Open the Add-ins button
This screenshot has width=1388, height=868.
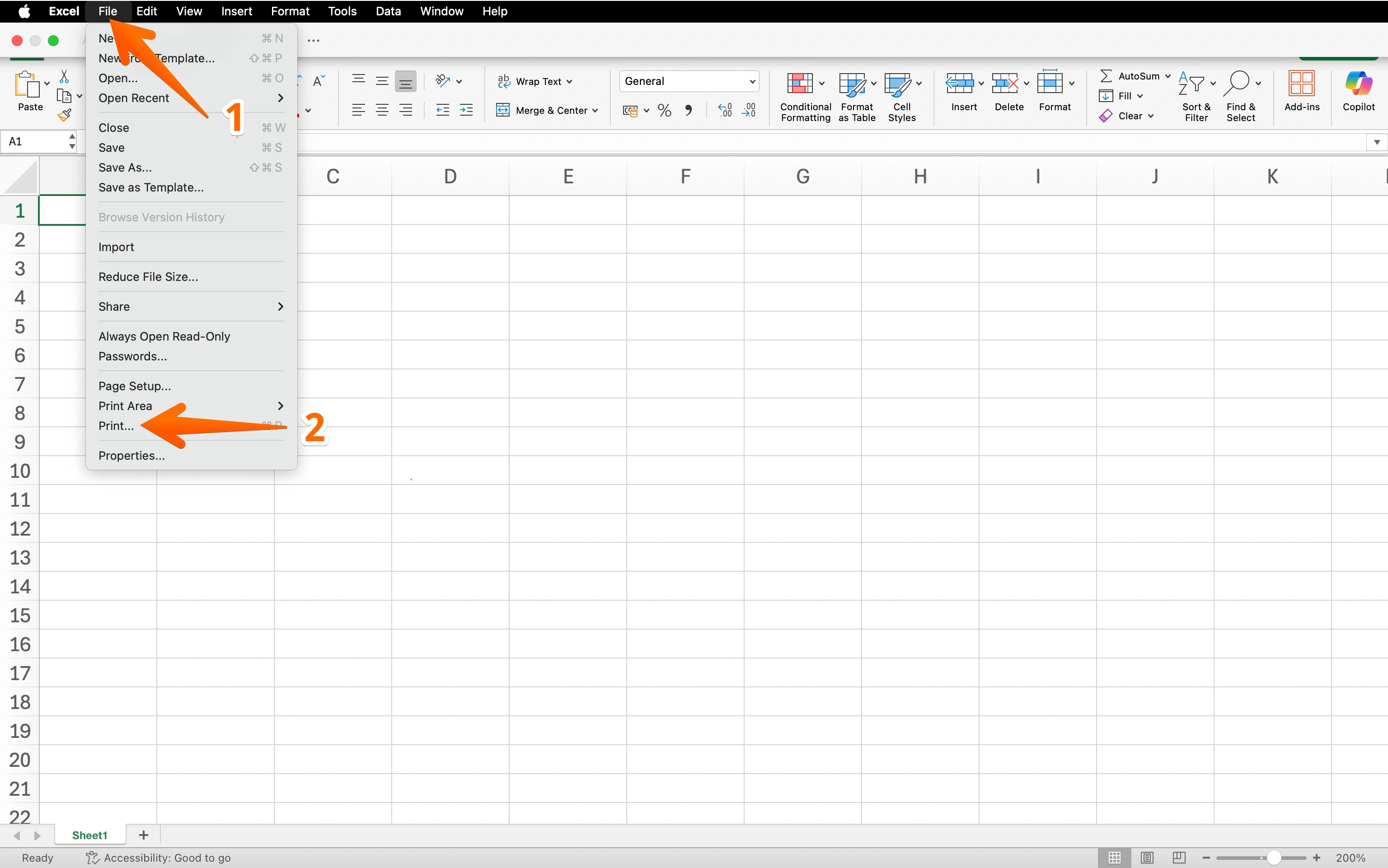(x=1302, y=91)
